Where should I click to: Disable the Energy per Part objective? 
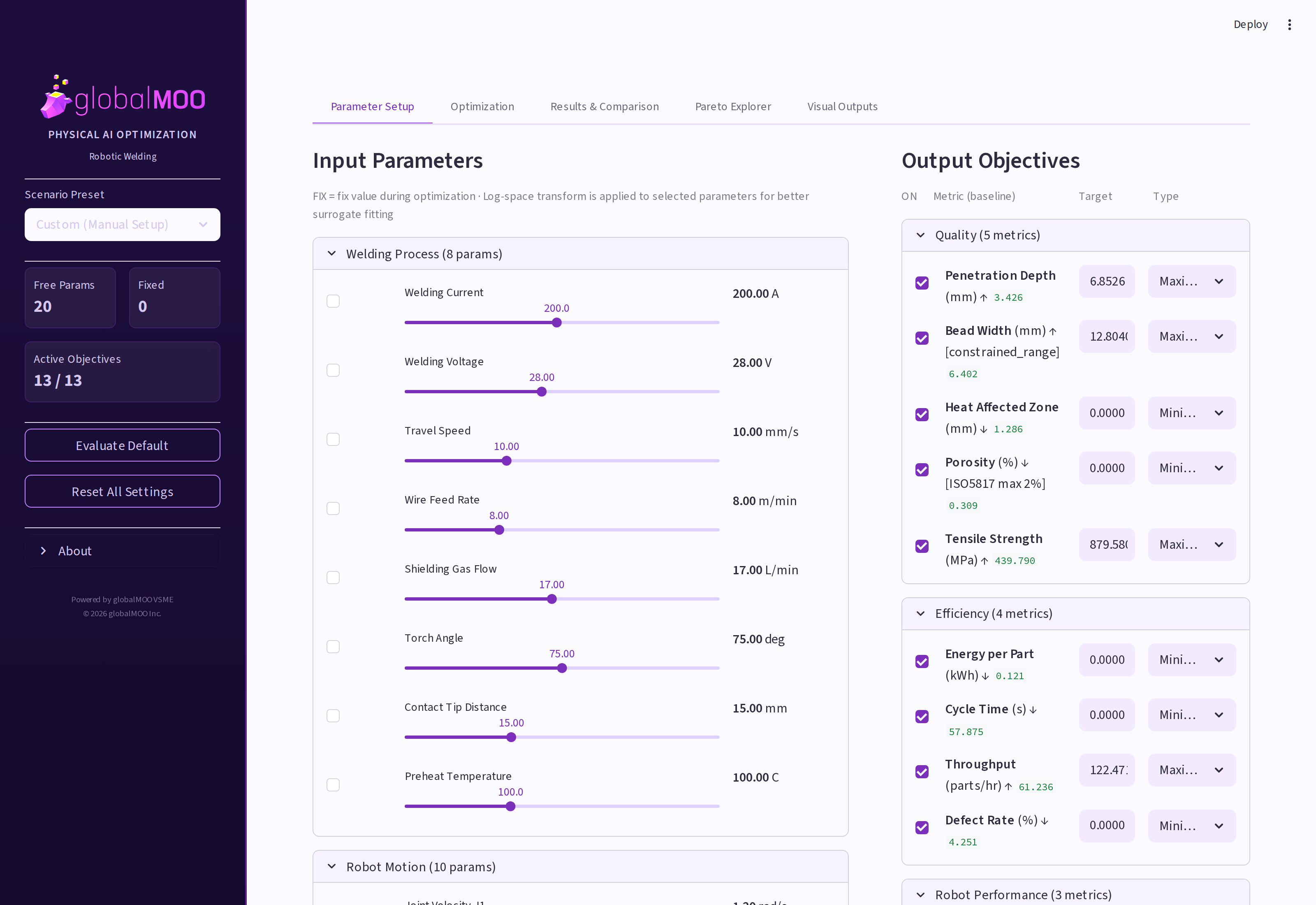pos(922,661)
